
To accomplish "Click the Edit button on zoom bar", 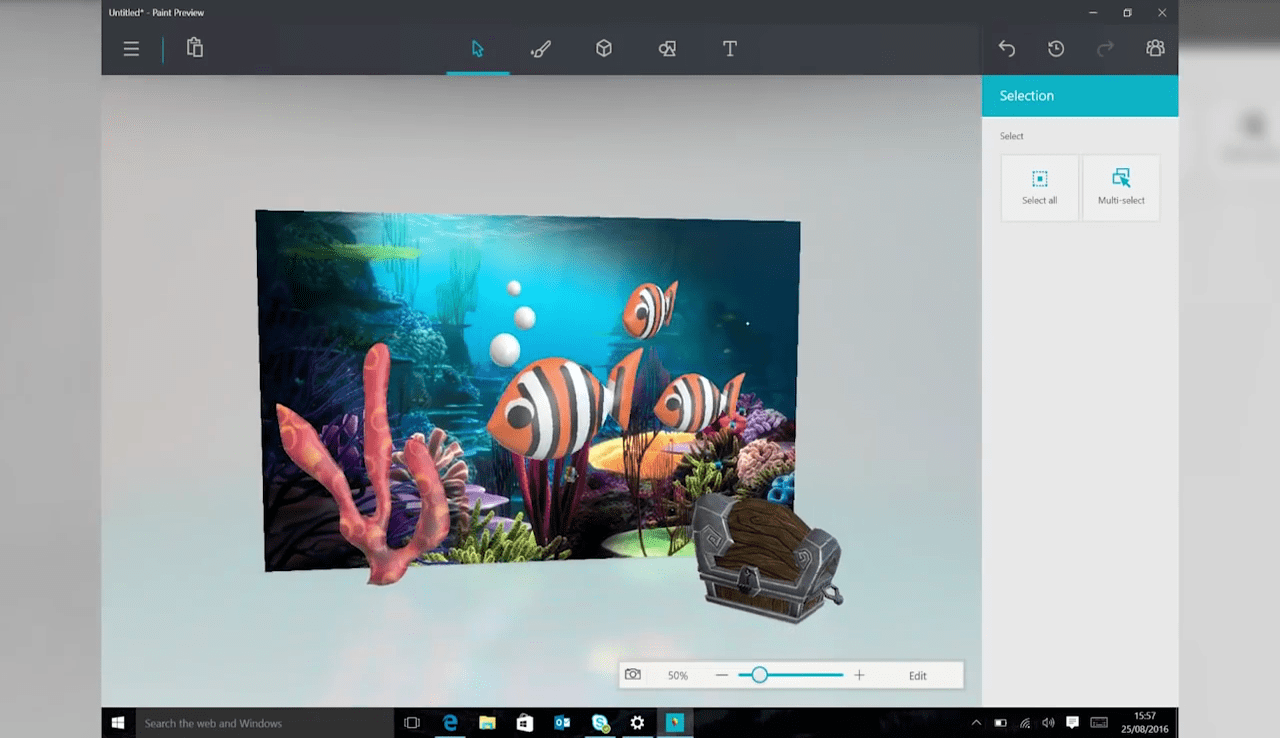I will tap(917, 675).
